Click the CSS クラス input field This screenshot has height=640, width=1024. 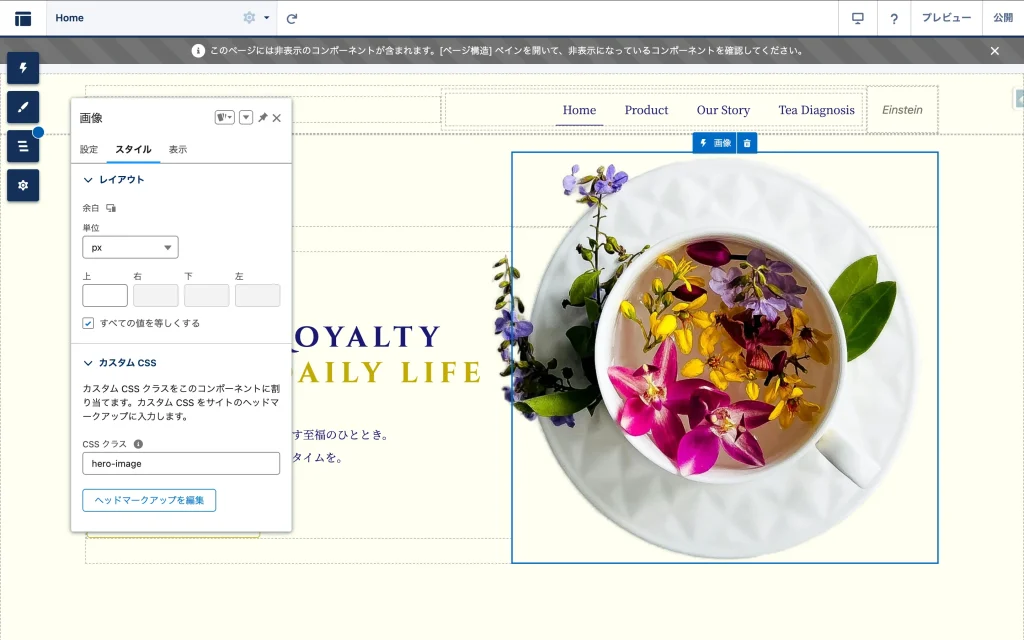coord(181,463)
